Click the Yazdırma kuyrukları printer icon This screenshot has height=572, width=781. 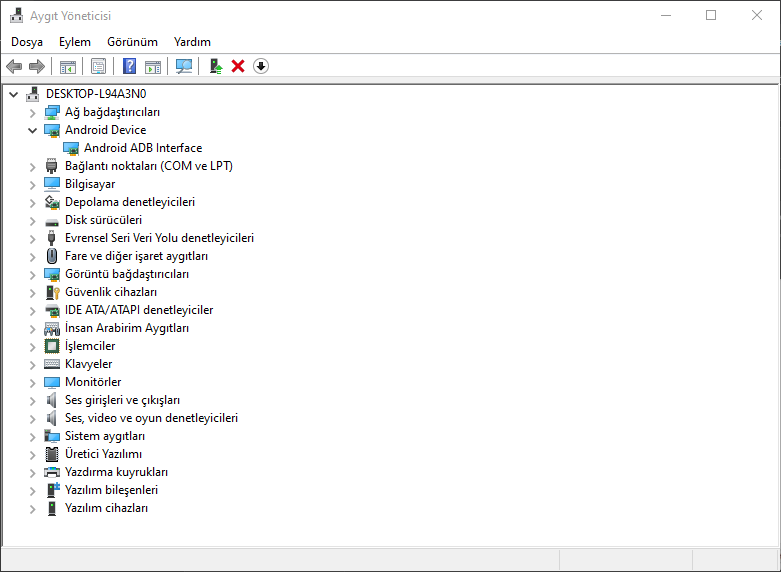pos(52,472)
